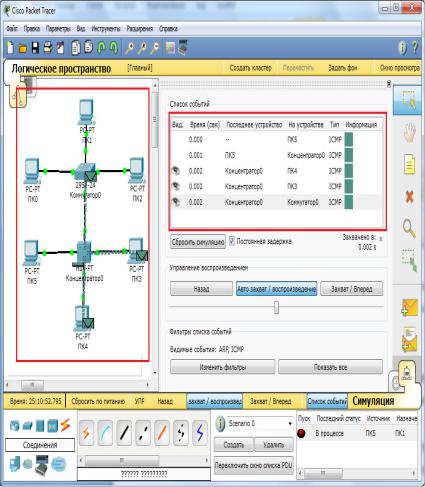425x487 pixels.
Task: Toggle eye icon for Концентратор0 to ПК4 event
Action: (176, 171)
